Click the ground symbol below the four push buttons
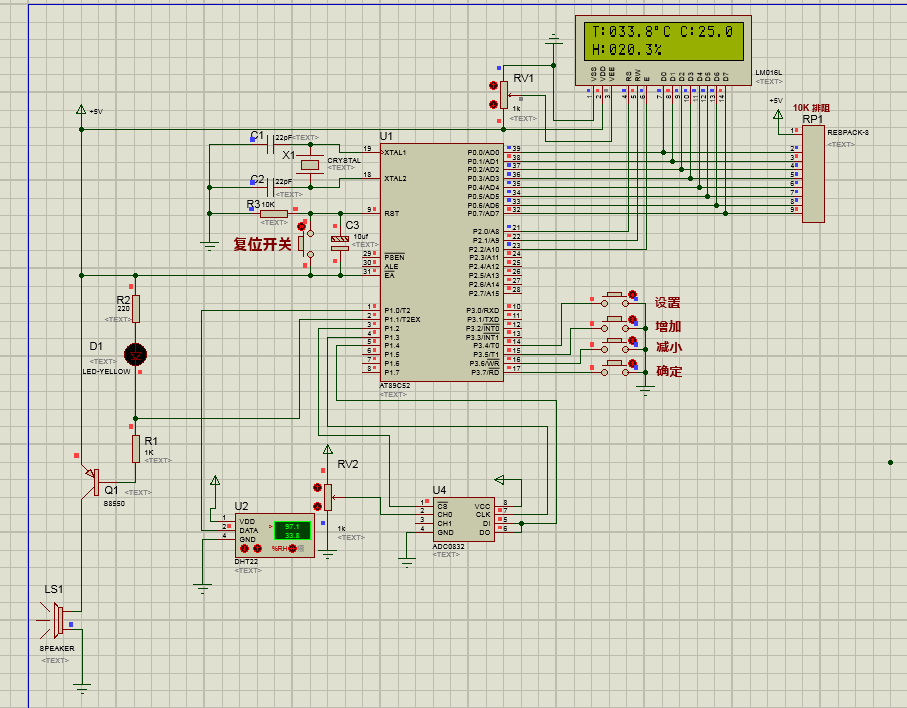907x708 pixels. [x=646, y=390]
